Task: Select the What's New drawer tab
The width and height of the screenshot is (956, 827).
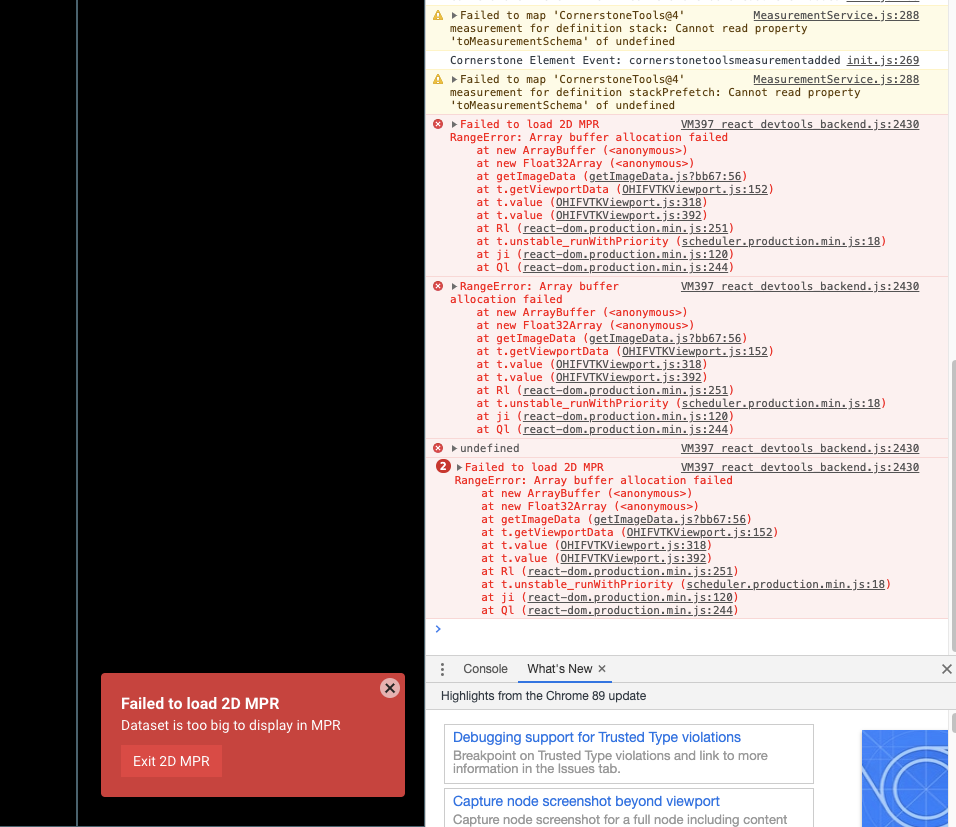Action: tap(559, 669)
